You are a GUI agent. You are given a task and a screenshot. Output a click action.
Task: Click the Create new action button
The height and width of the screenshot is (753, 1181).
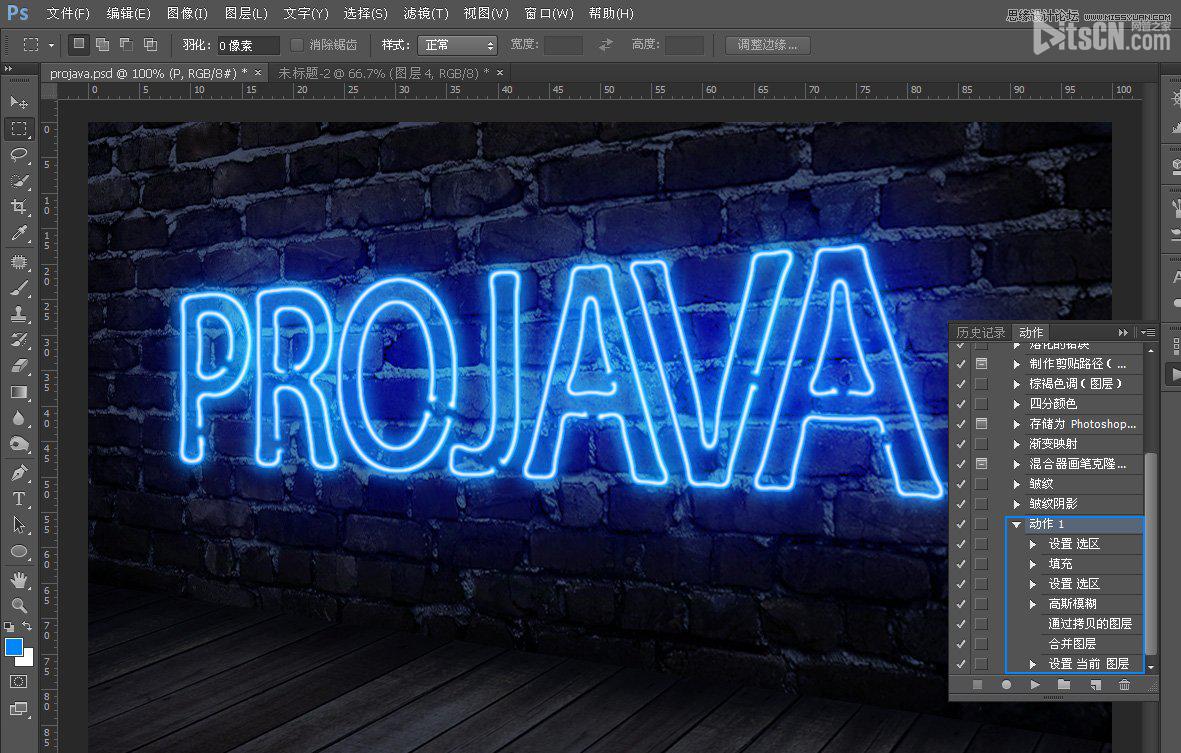(1095, 683)
